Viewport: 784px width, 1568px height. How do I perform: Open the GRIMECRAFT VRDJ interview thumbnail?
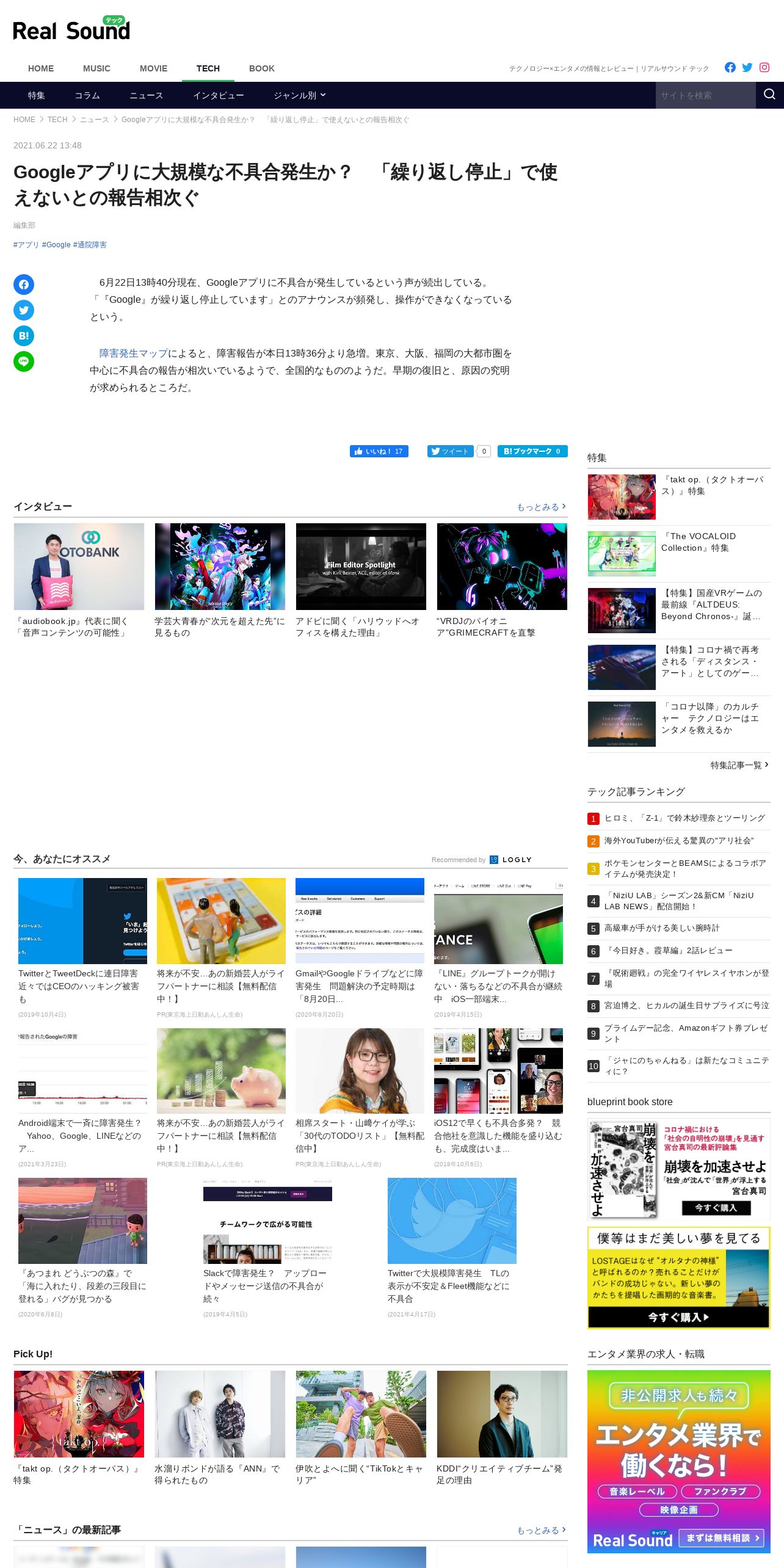point(502,567)
